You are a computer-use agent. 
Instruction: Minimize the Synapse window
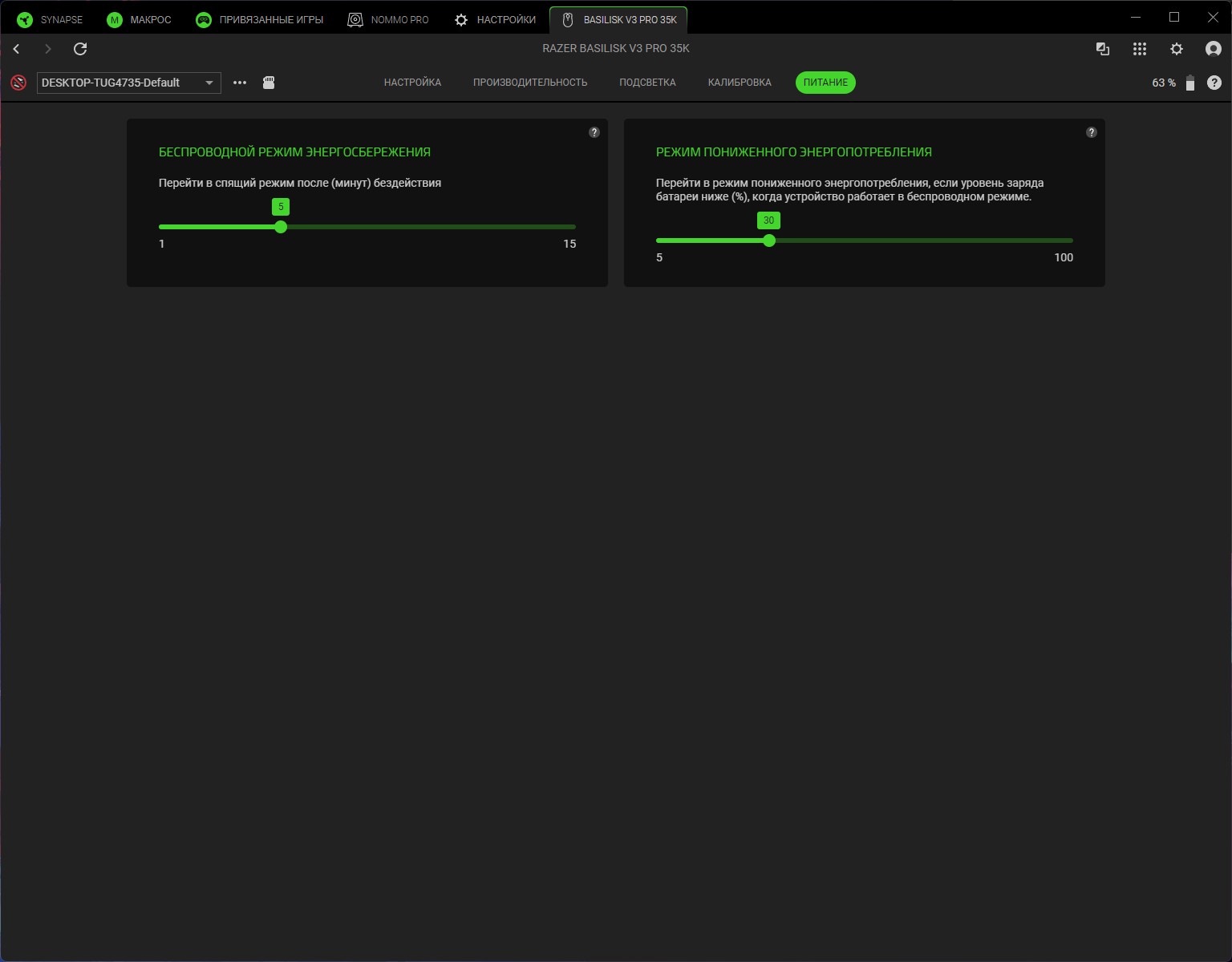click(x=1136, y=17)
